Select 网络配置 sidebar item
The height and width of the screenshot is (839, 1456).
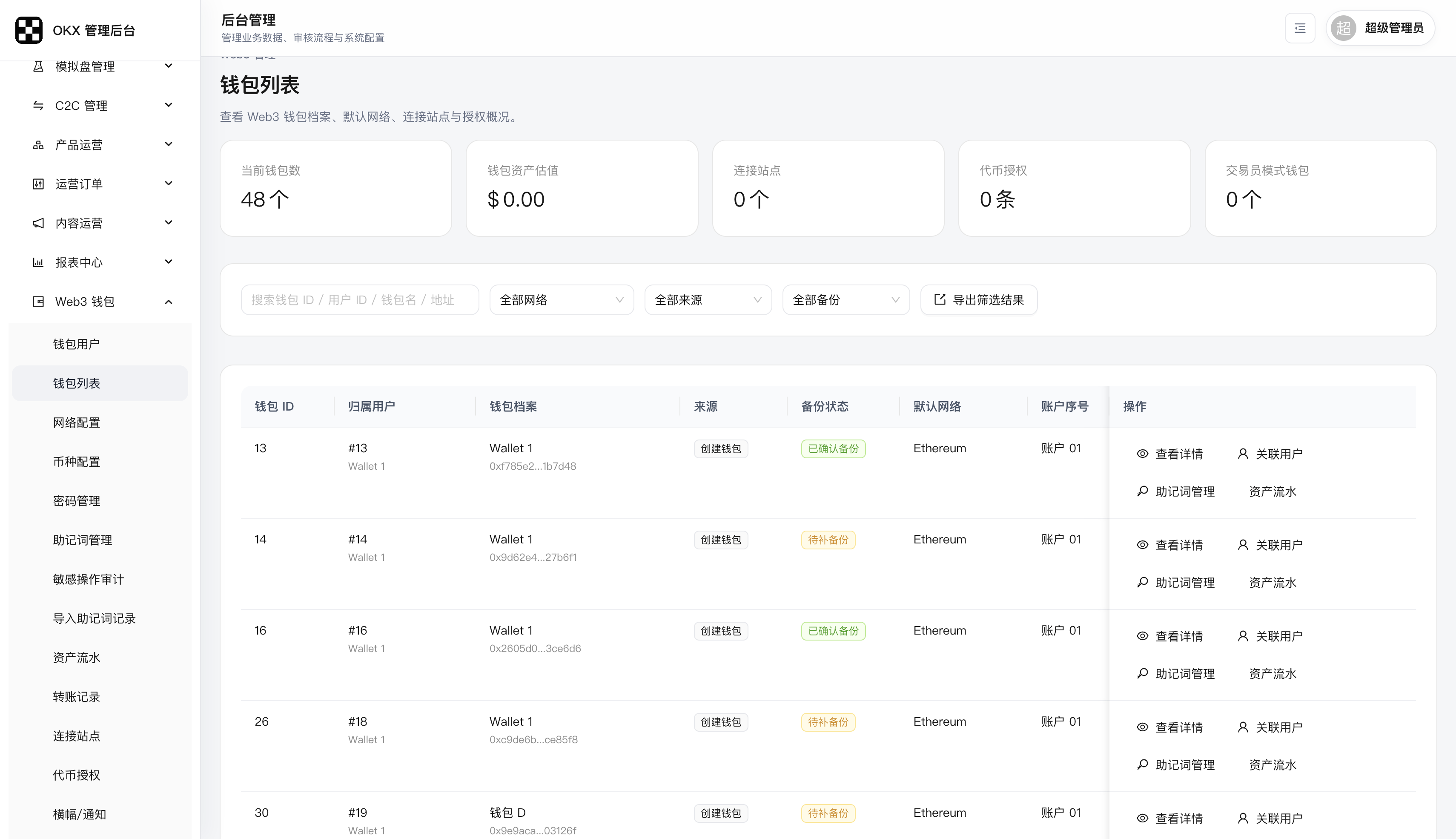(100, 422)
